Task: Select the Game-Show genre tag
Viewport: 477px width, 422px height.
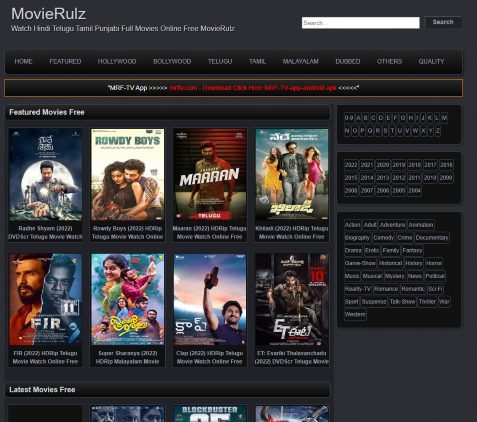Action: point(360,263)
